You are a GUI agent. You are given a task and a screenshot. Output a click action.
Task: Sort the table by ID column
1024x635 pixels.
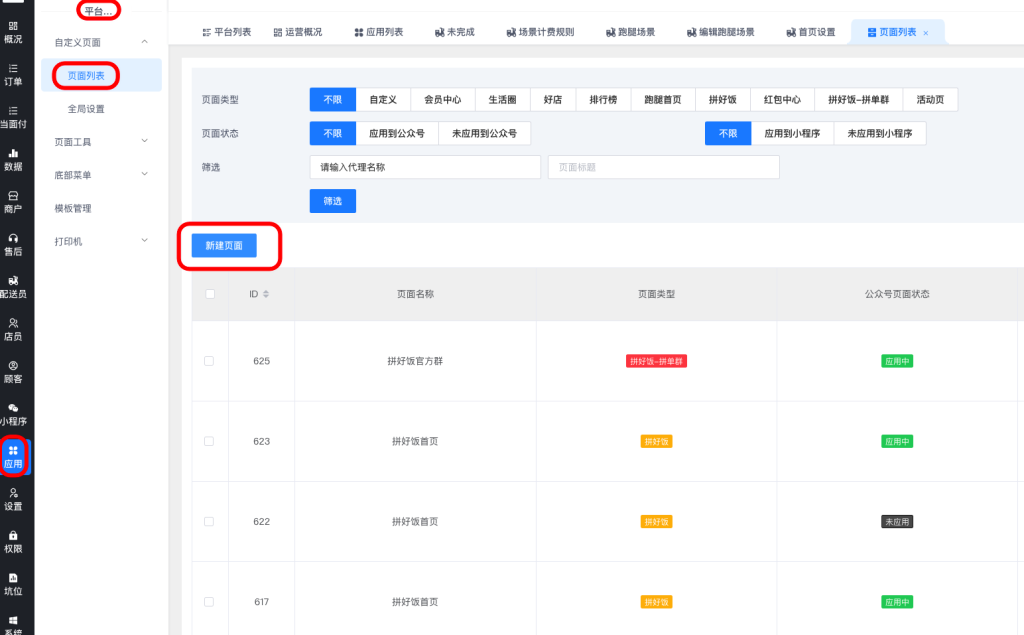(x=265, y=294)
